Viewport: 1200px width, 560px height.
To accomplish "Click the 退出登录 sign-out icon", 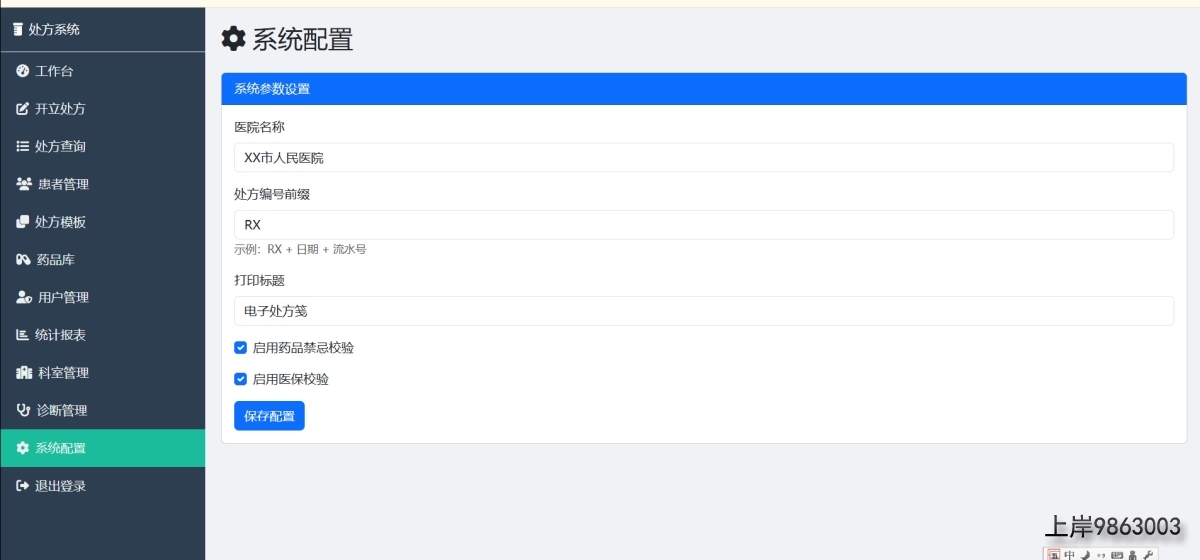I will coord(23,486).
